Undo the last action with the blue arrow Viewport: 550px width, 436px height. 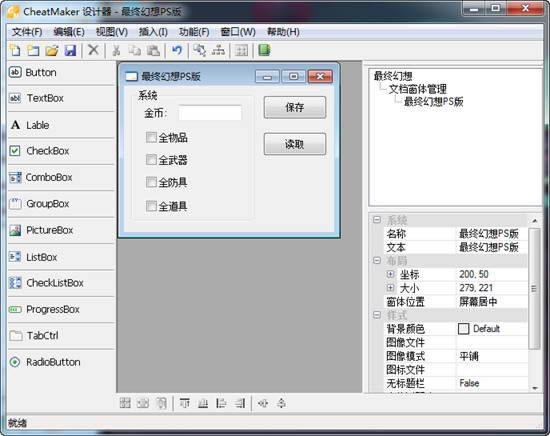(x=177, y=51)
